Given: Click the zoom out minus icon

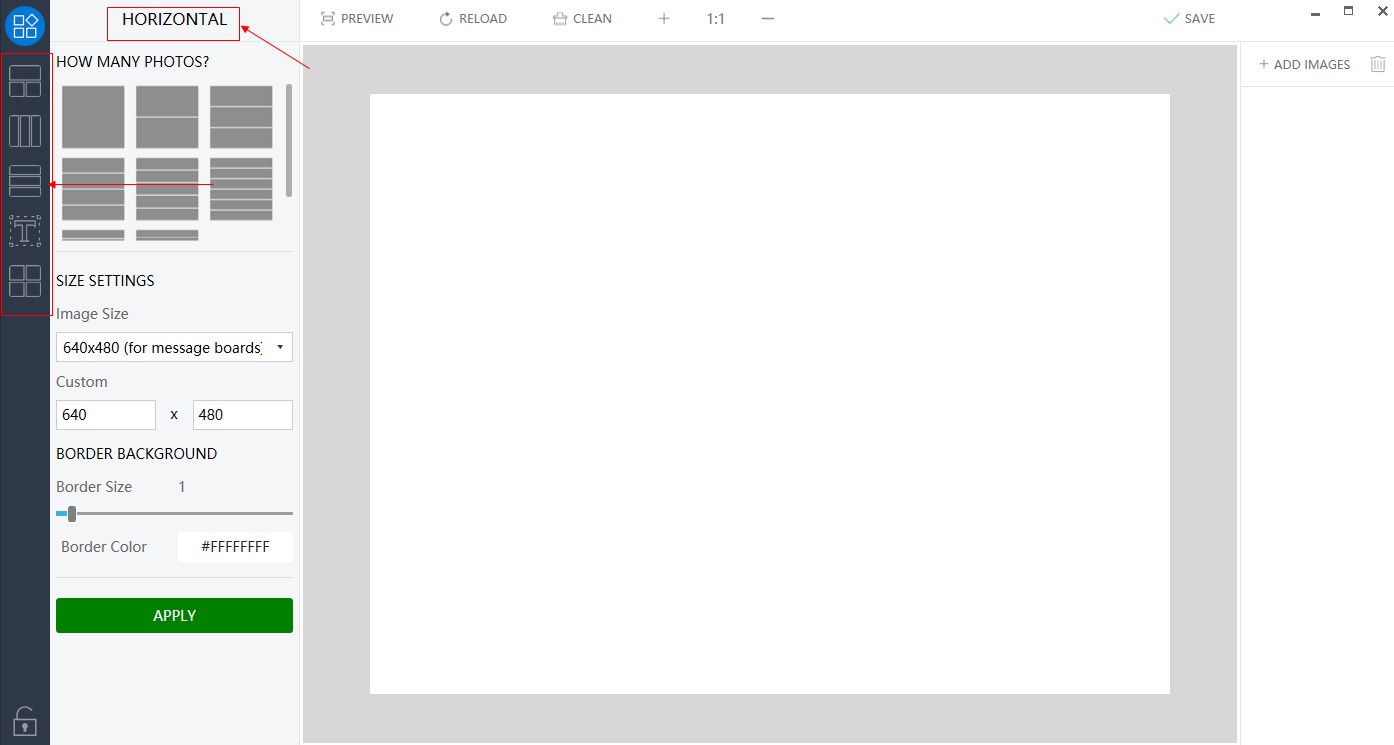Looking at the screenshot, I should [x=767, y=18].
